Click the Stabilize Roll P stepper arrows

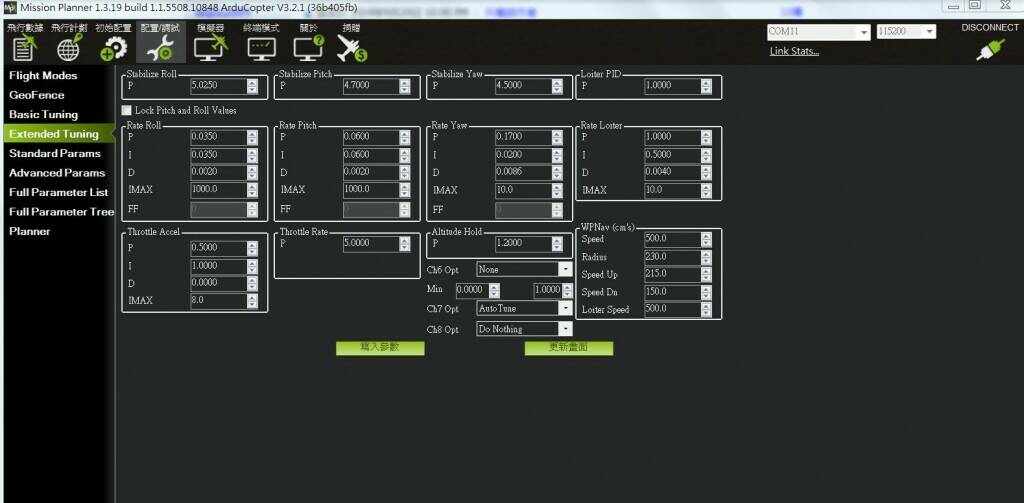252,86
